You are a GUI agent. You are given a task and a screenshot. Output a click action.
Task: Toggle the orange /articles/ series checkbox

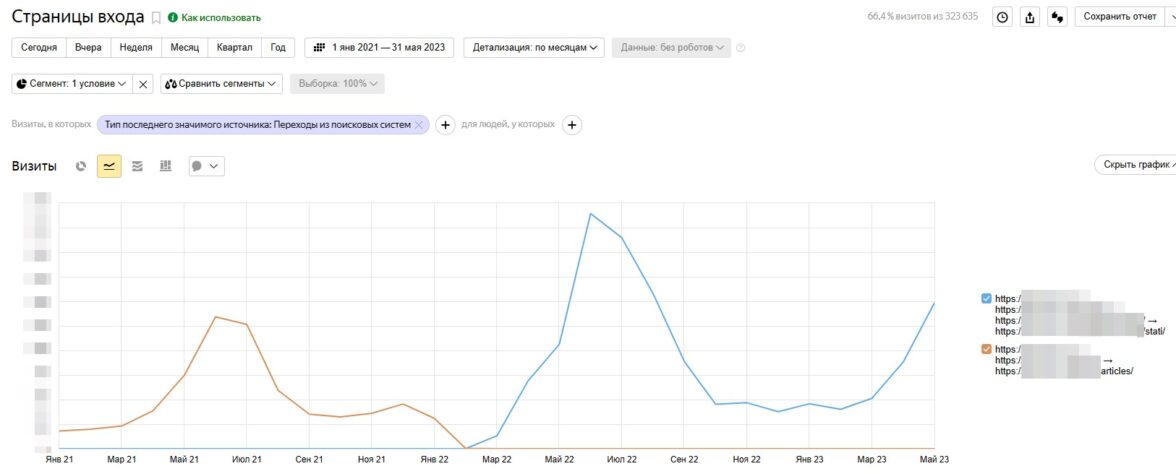[987, 349]
